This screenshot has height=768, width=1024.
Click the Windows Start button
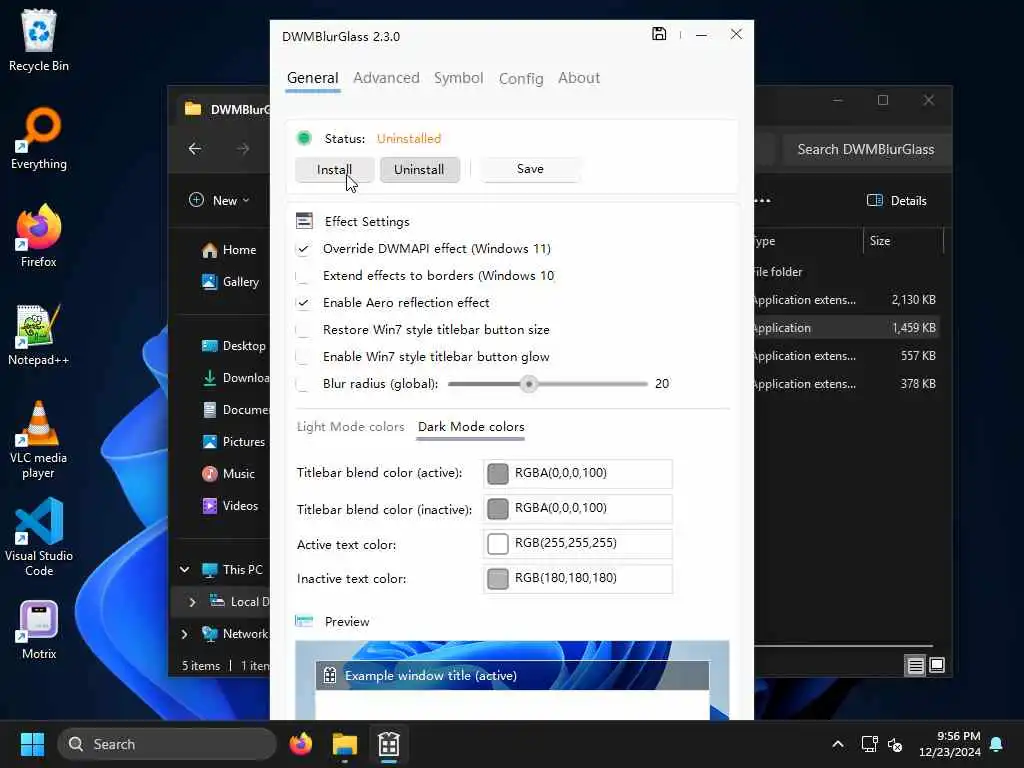pos(32,744)
